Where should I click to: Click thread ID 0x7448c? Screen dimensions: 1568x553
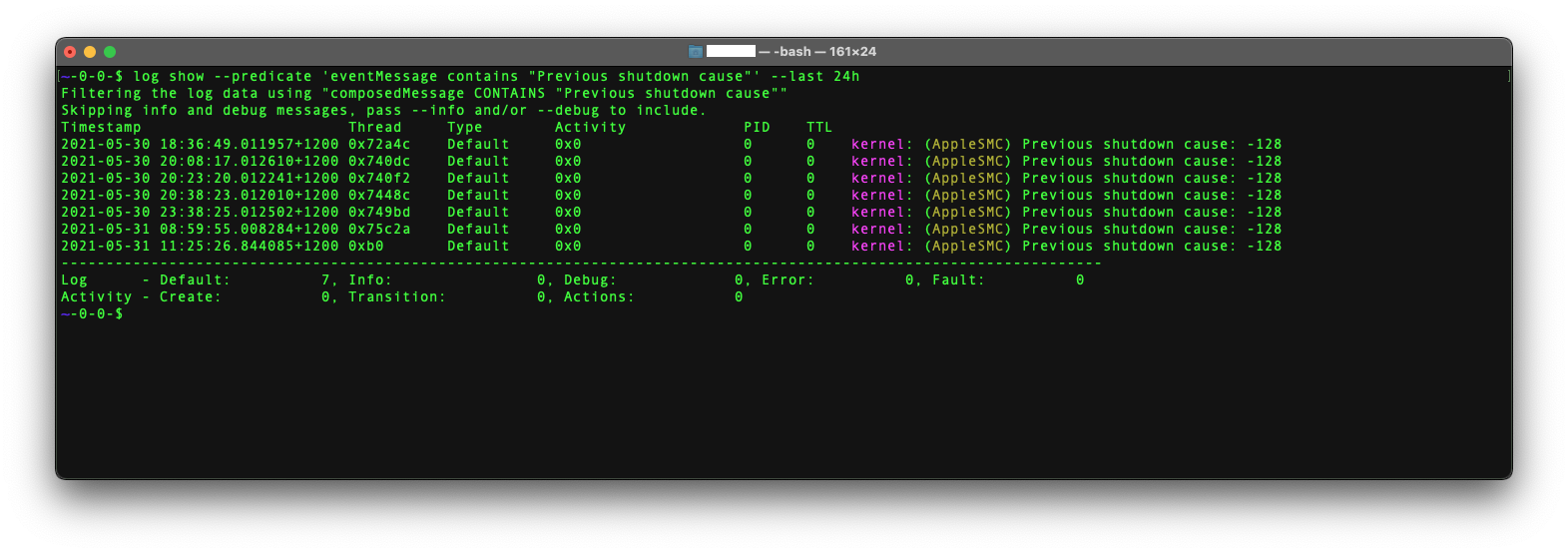click(x=379, y=196)
